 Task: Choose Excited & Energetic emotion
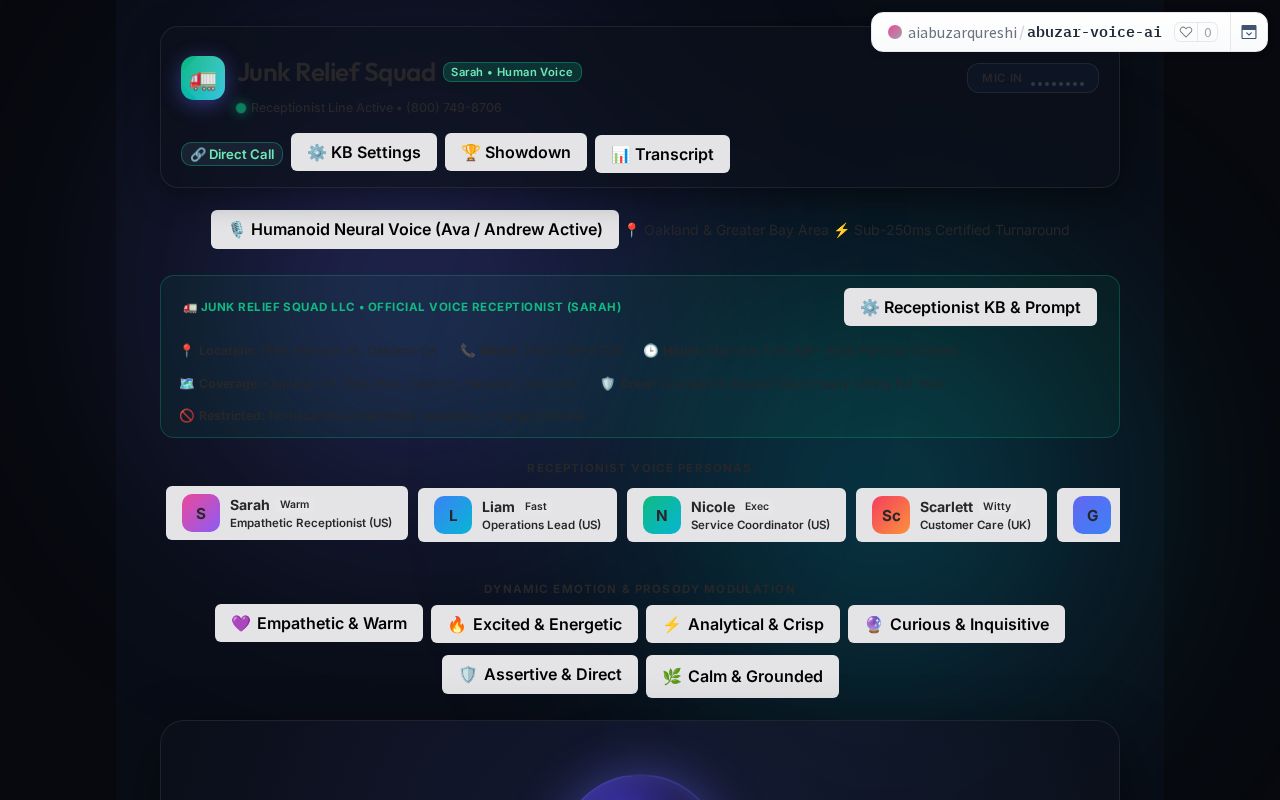click(534, 624)
